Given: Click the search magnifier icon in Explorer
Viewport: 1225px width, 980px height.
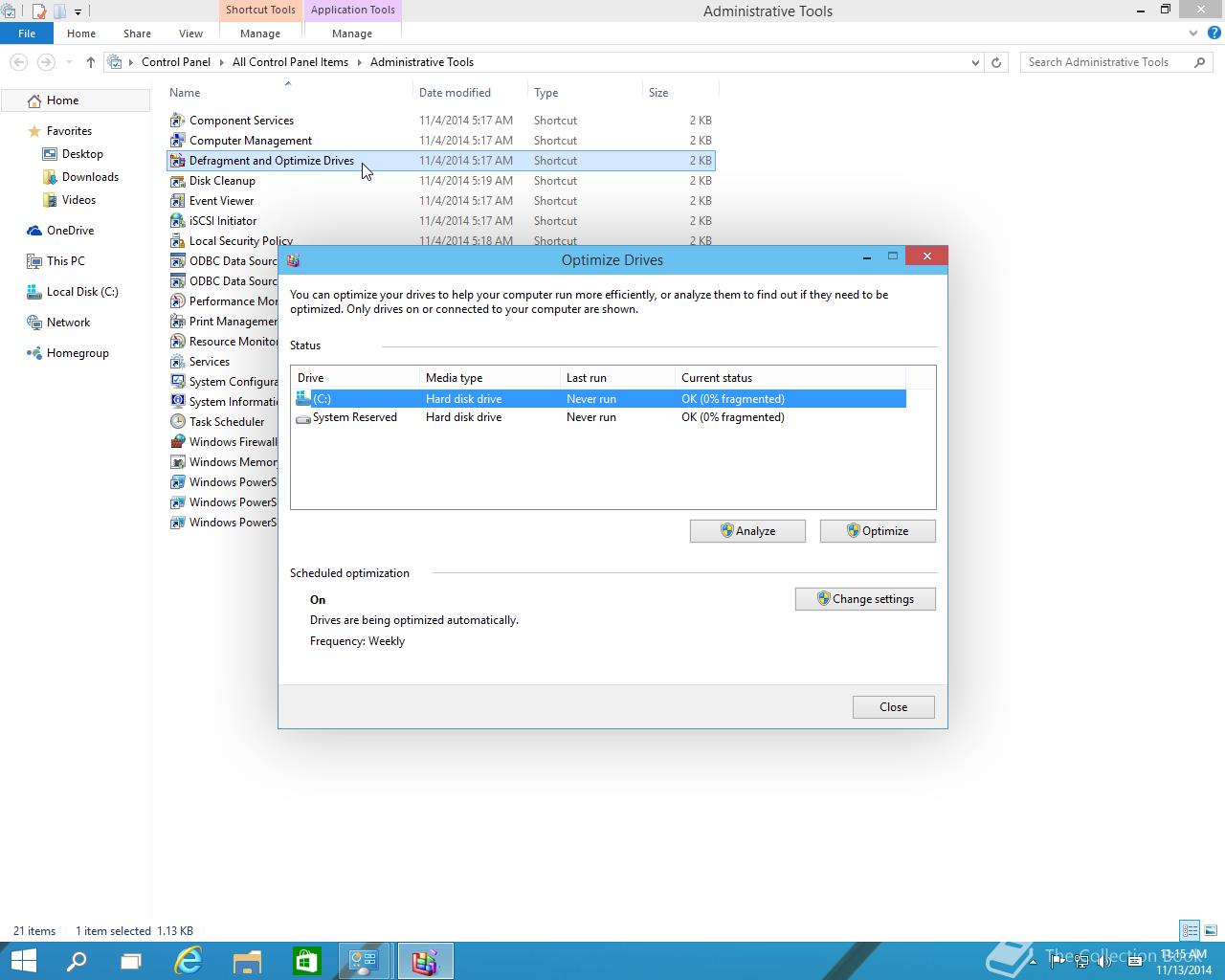Looking at the screenshot, I should click(x=1200, y=62).
